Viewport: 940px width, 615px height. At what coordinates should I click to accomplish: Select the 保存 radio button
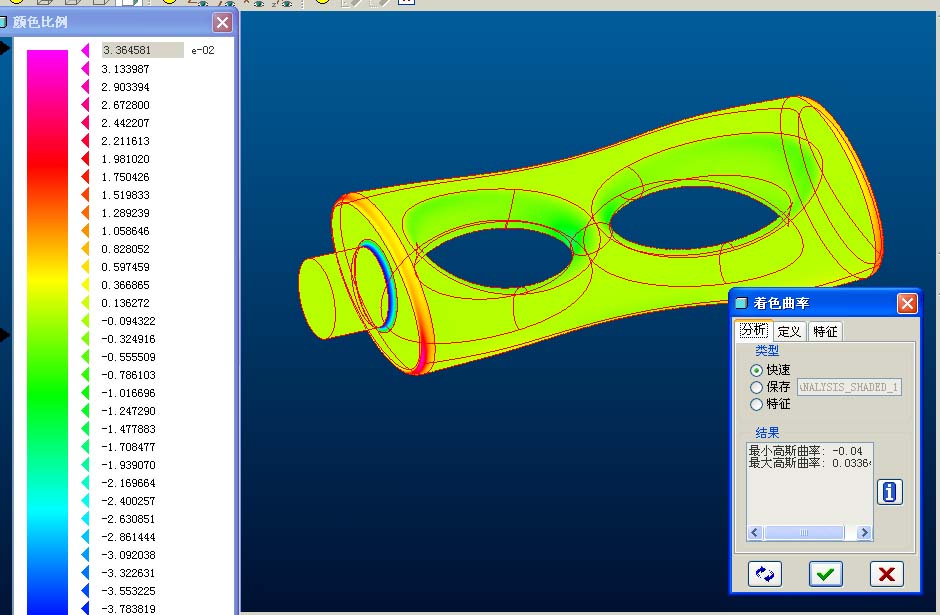click(757, 387)
